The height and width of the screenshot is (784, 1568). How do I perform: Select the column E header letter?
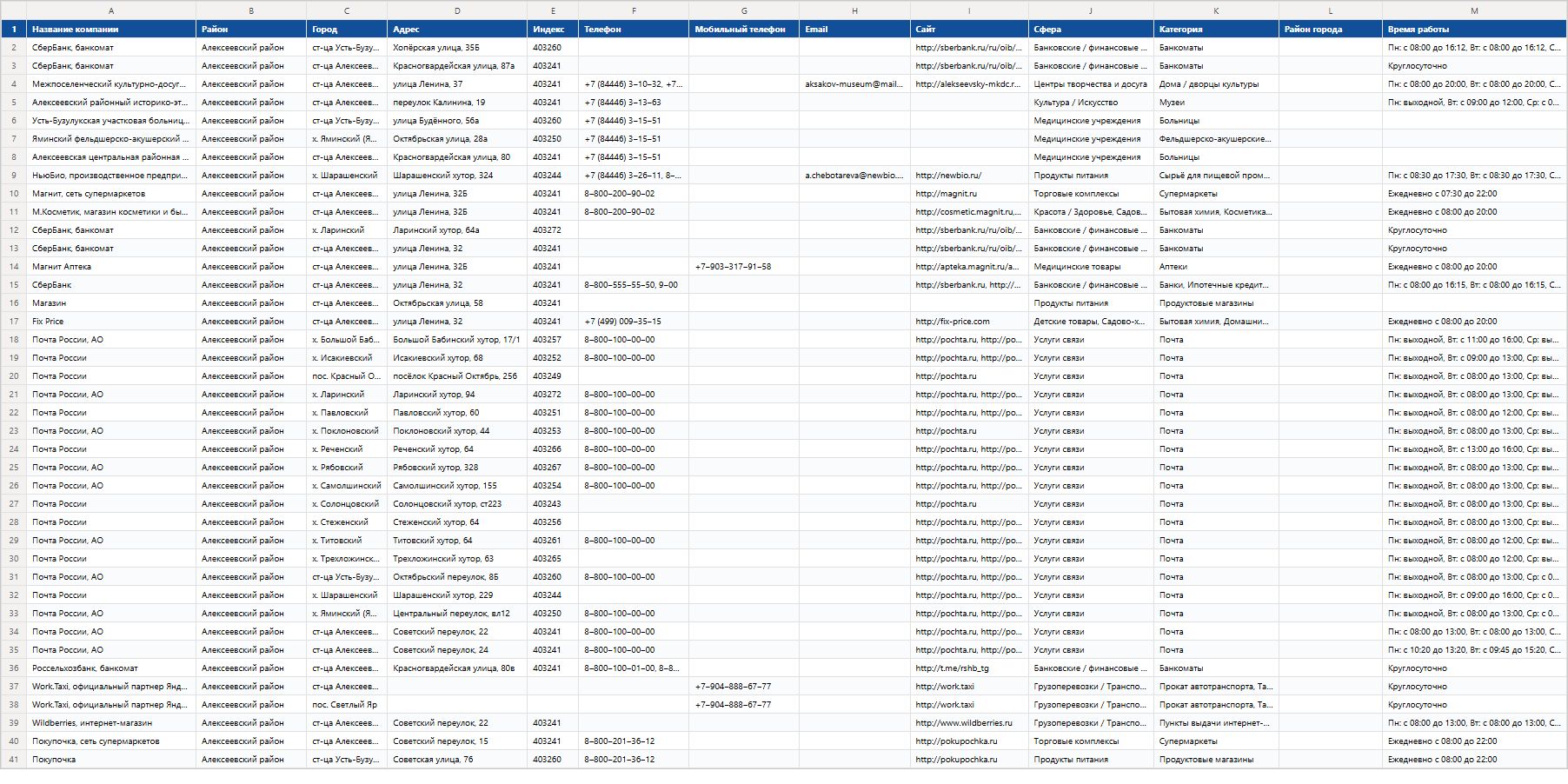point(553,10)
